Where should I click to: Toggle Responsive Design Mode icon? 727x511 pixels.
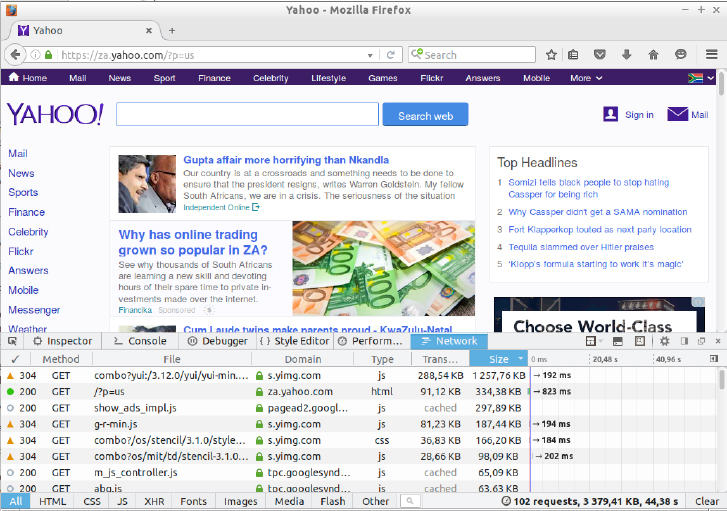pos(640,341)
